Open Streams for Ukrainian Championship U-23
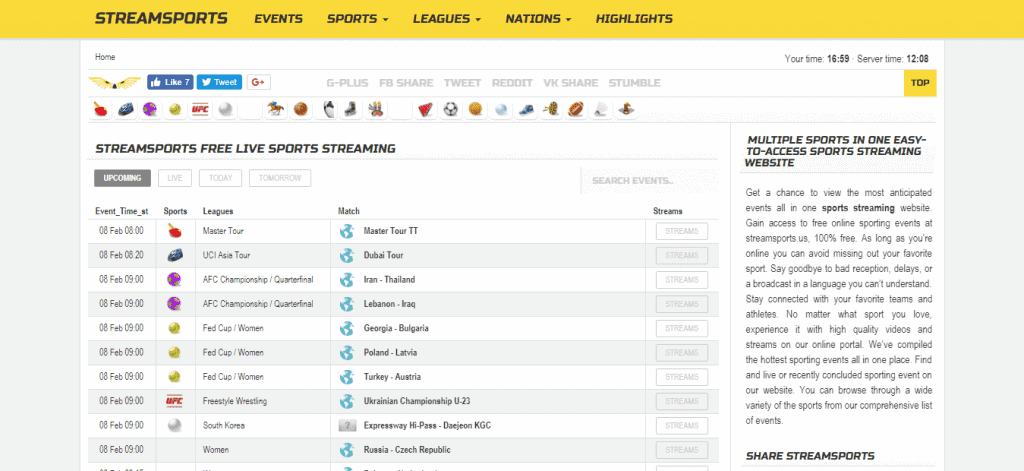Viewport: 1024px width, 471px height. coord(682,401)
